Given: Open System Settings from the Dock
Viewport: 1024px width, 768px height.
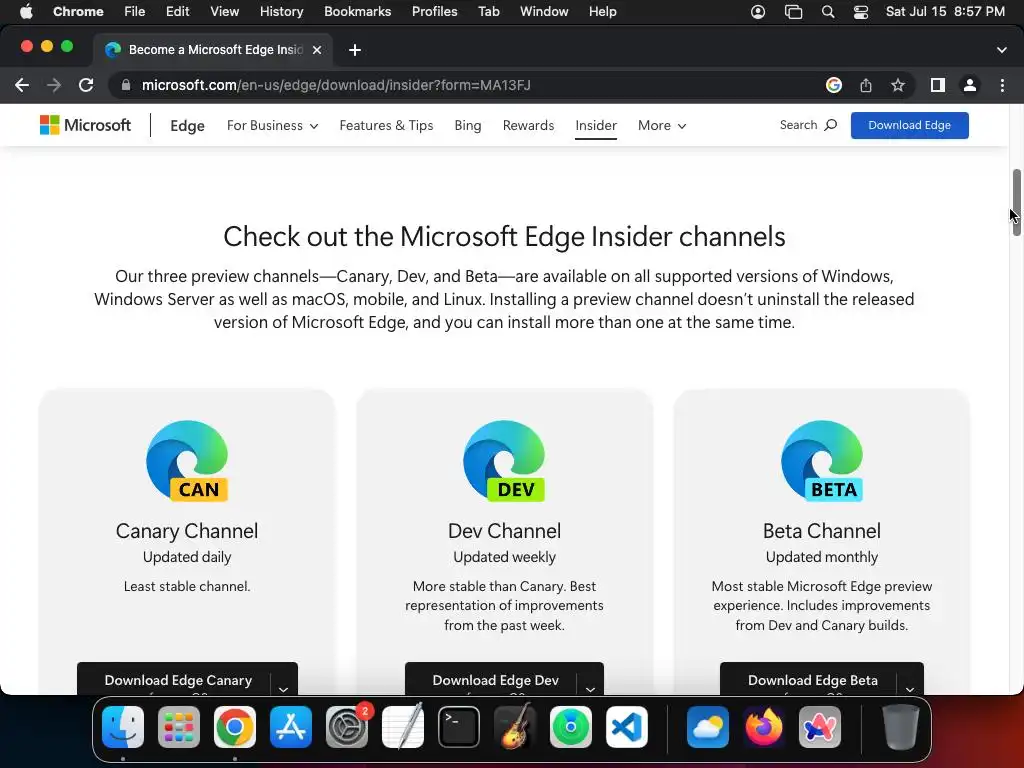Looking at the screenshot, I should 347,727.
